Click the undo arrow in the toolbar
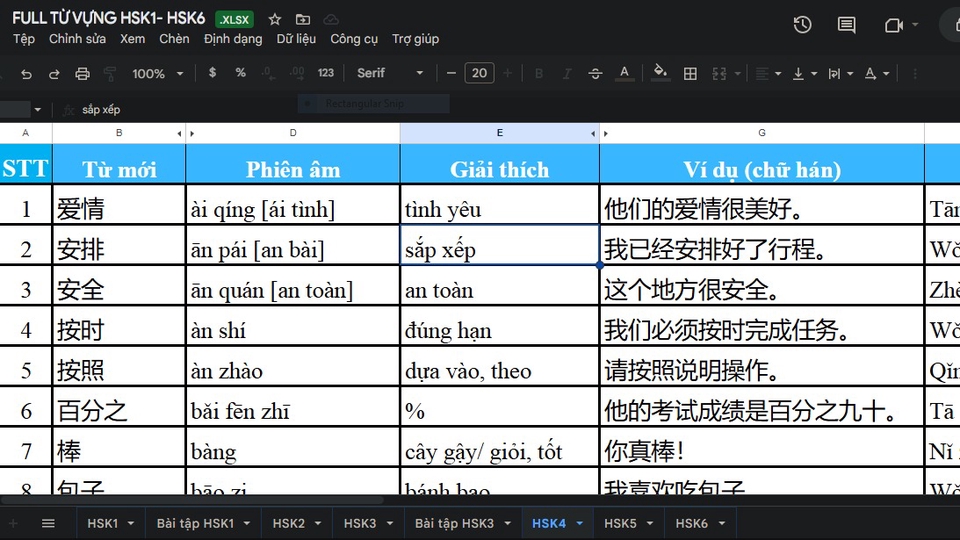The height and width of the screenshot is (540, 960). (27, 73)
